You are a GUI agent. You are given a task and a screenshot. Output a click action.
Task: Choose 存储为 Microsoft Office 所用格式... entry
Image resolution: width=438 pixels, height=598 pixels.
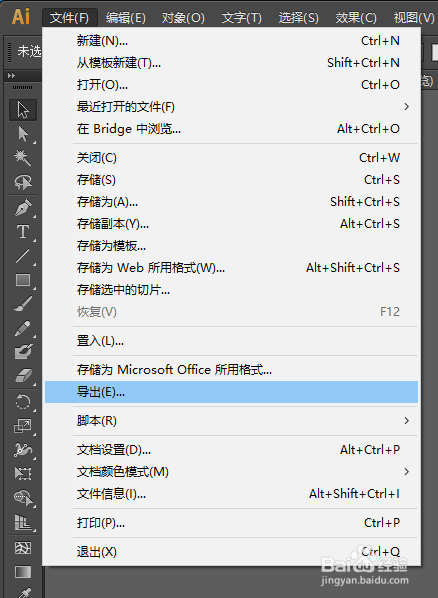232,370
